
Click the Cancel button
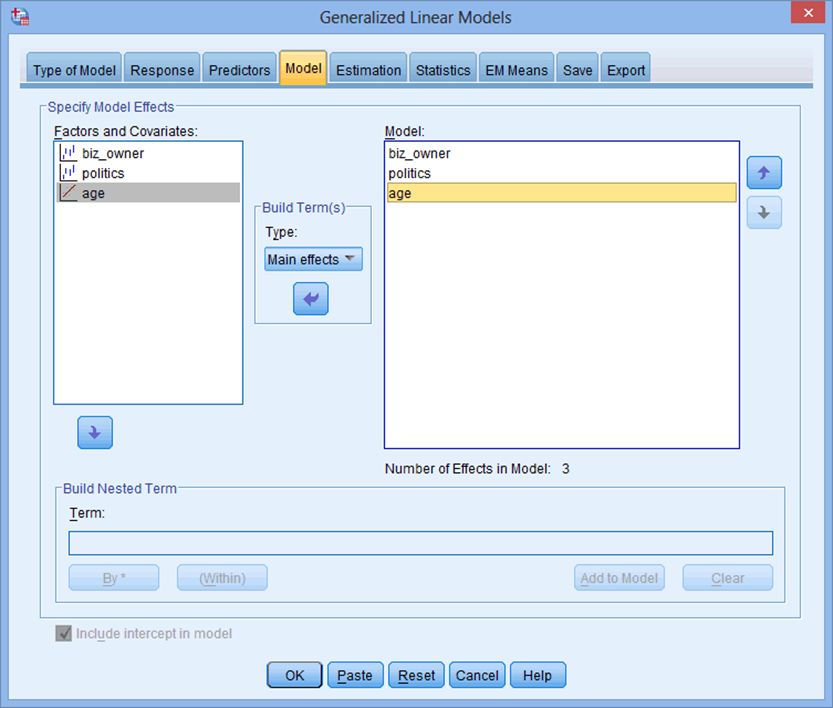tap(477, 675)
